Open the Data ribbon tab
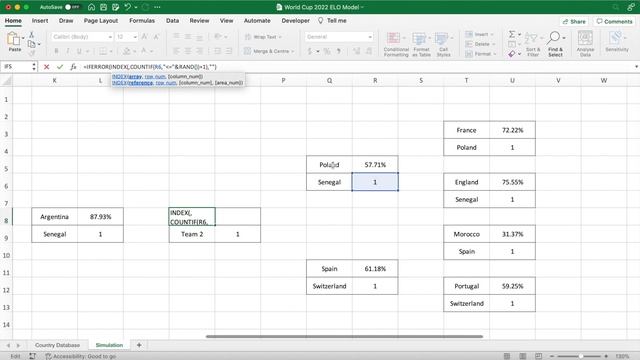The image size is (640, 360). [172, 20]
